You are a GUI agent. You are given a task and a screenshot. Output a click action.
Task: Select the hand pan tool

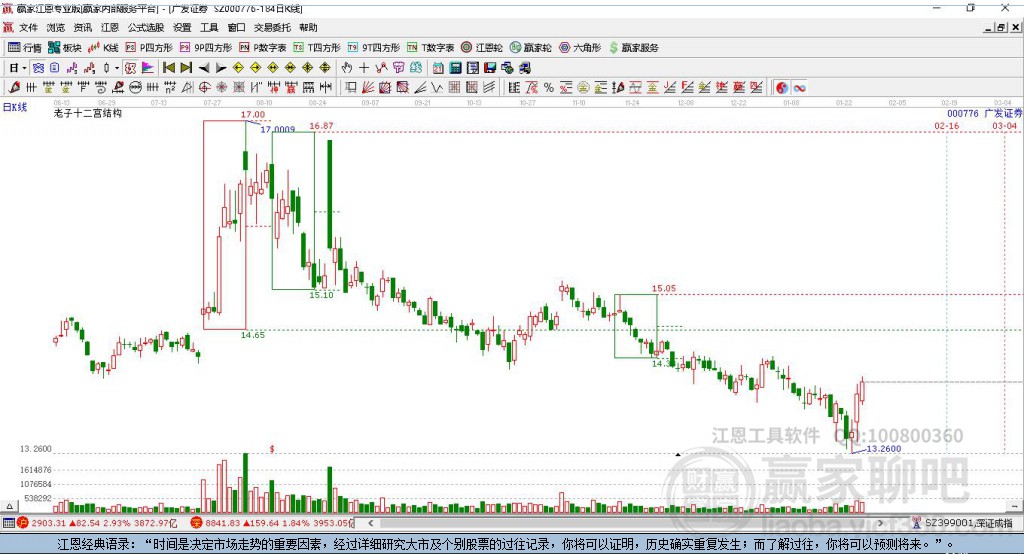347,68
